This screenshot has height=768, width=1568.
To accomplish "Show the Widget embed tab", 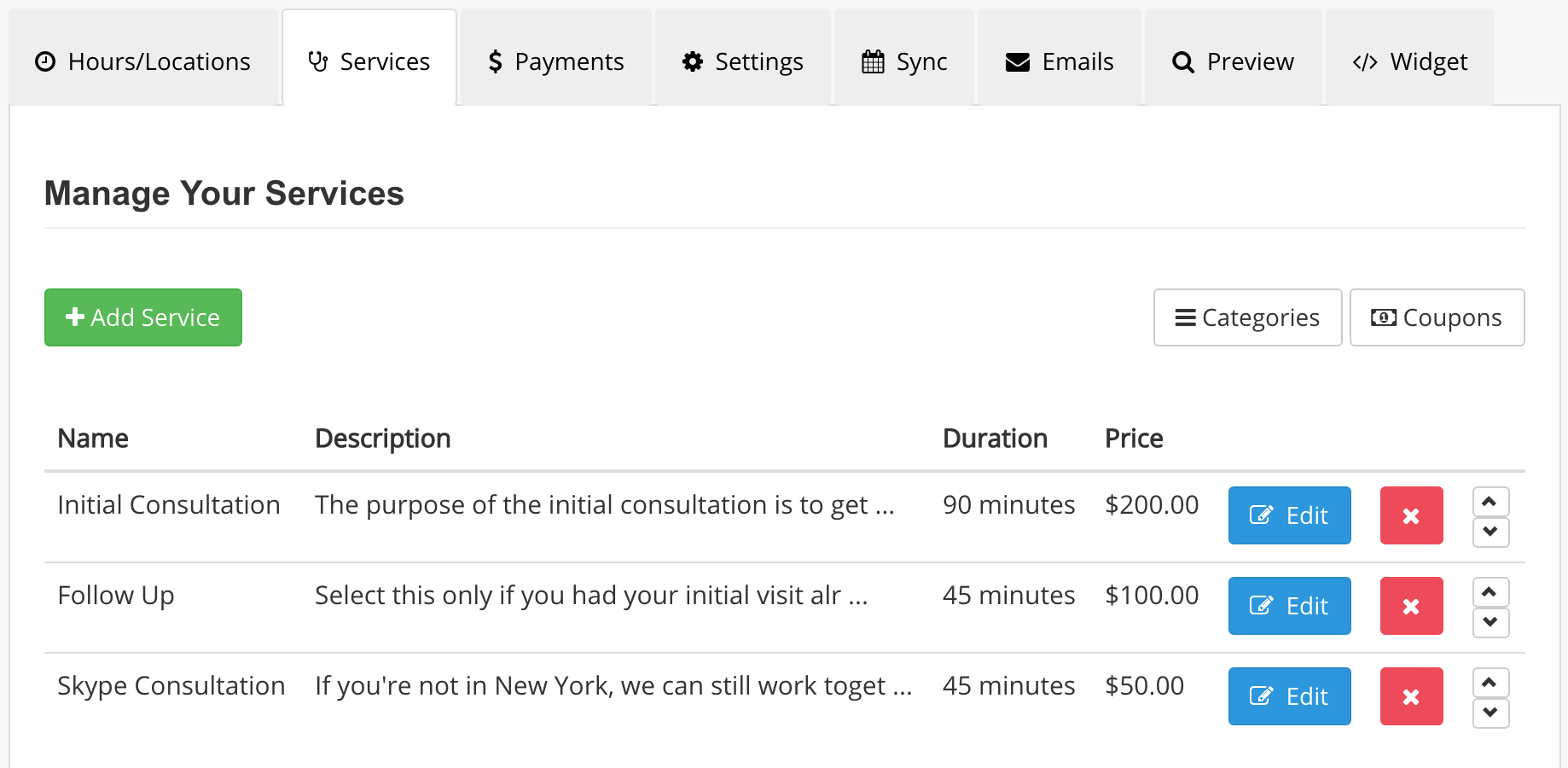I will click(1409, 61).
